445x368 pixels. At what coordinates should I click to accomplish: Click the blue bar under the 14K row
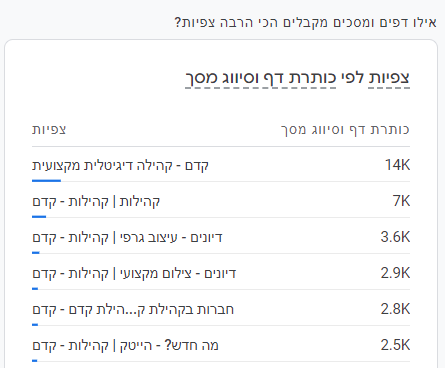coord(46,181)
